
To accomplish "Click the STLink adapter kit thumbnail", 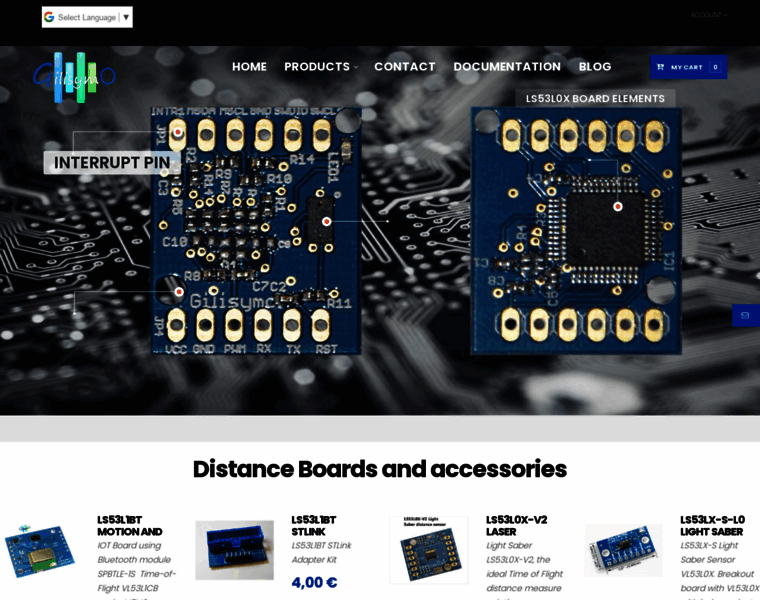I will pos(235,550).
